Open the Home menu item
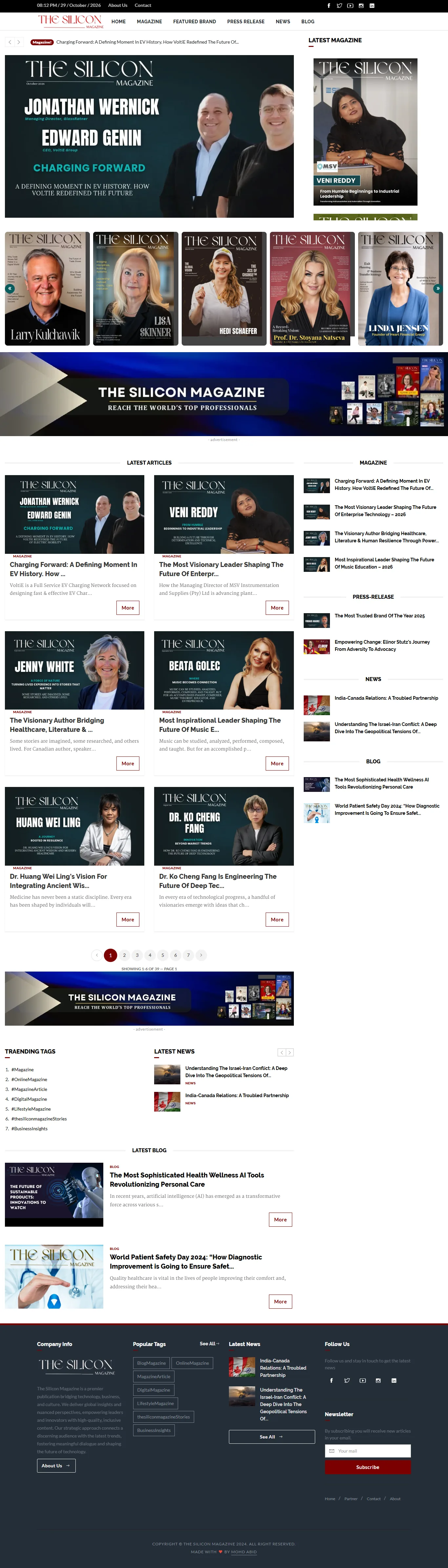Image resolution: width=448 pixels, height=1568 pixels. 119,21
